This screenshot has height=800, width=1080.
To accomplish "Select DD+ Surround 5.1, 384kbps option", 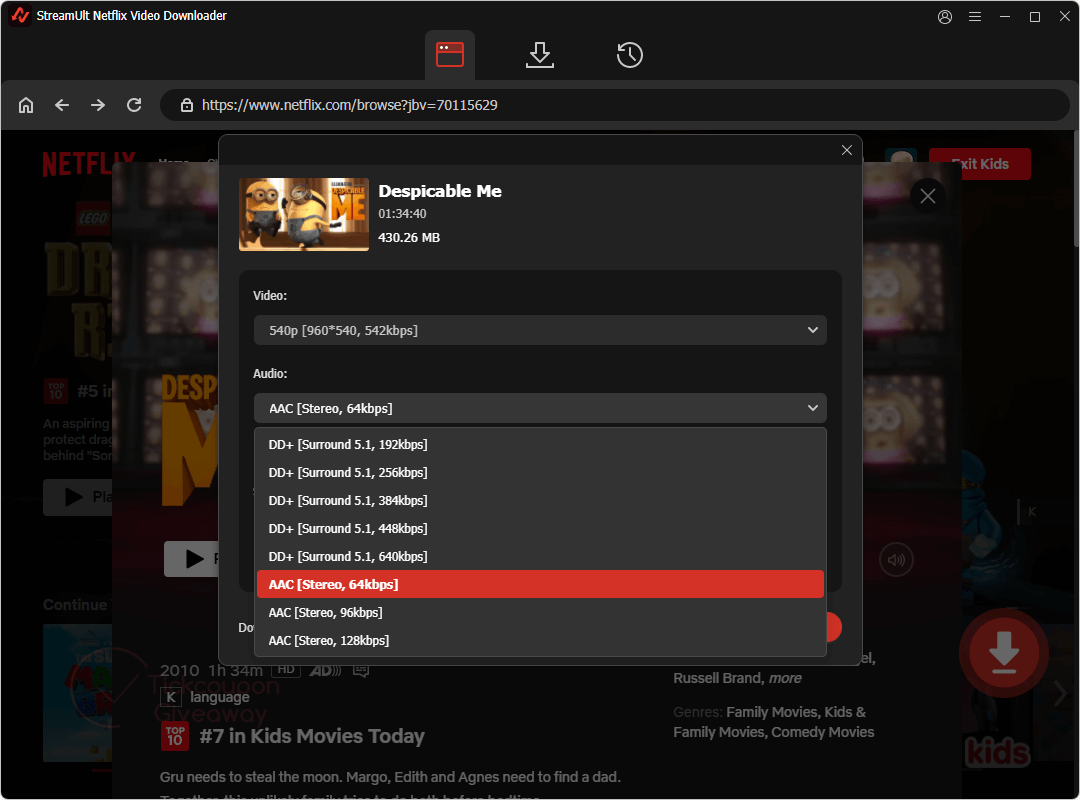I will coord(540,501).
